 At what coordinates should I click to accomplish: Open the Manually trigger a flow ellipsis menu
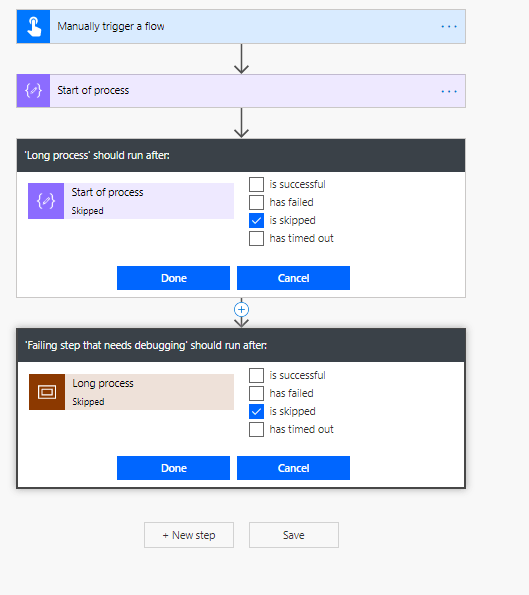point(449,27)
